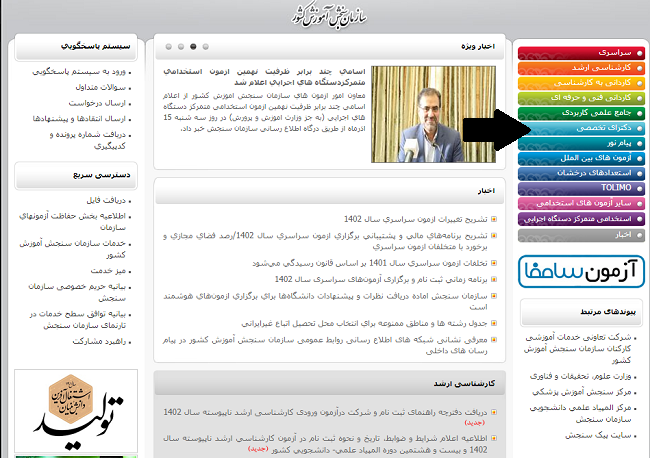
Task: Open news برنامه زمانی ثبت نام آزمون‌های سراسری
Action: tap(381, 279)
